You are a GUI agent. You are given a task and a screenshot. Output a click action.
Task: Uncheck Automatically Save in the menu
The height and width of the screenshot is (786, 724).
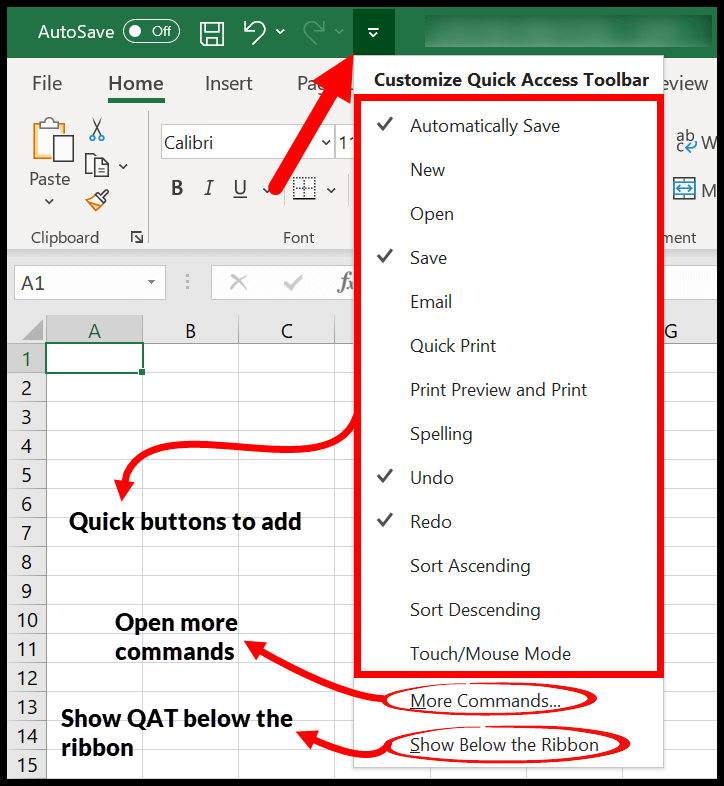484,126
